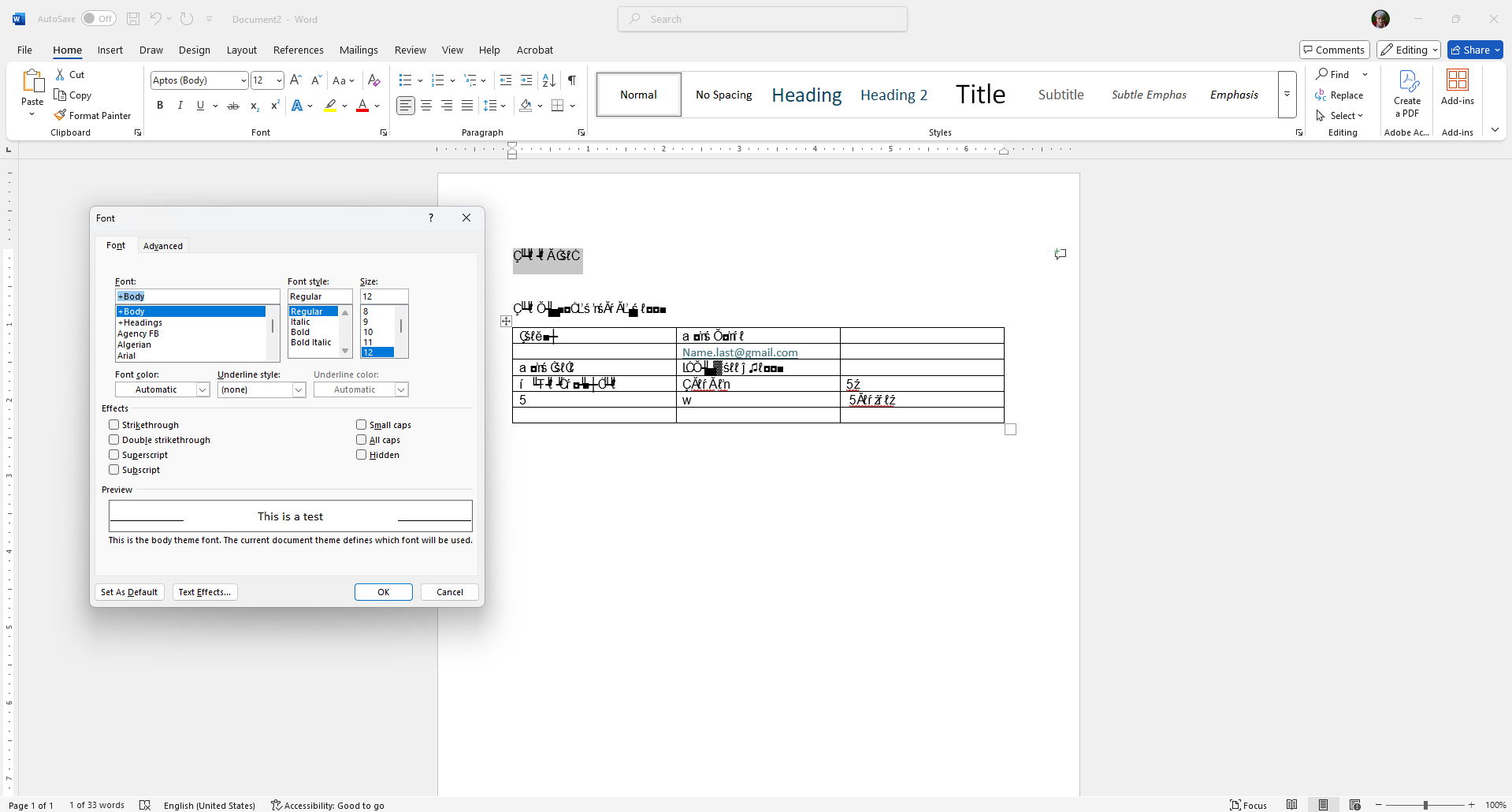This screenshot has height=812, width=1512.
Task: Center align the paragraph
Action: coord(425,105)
